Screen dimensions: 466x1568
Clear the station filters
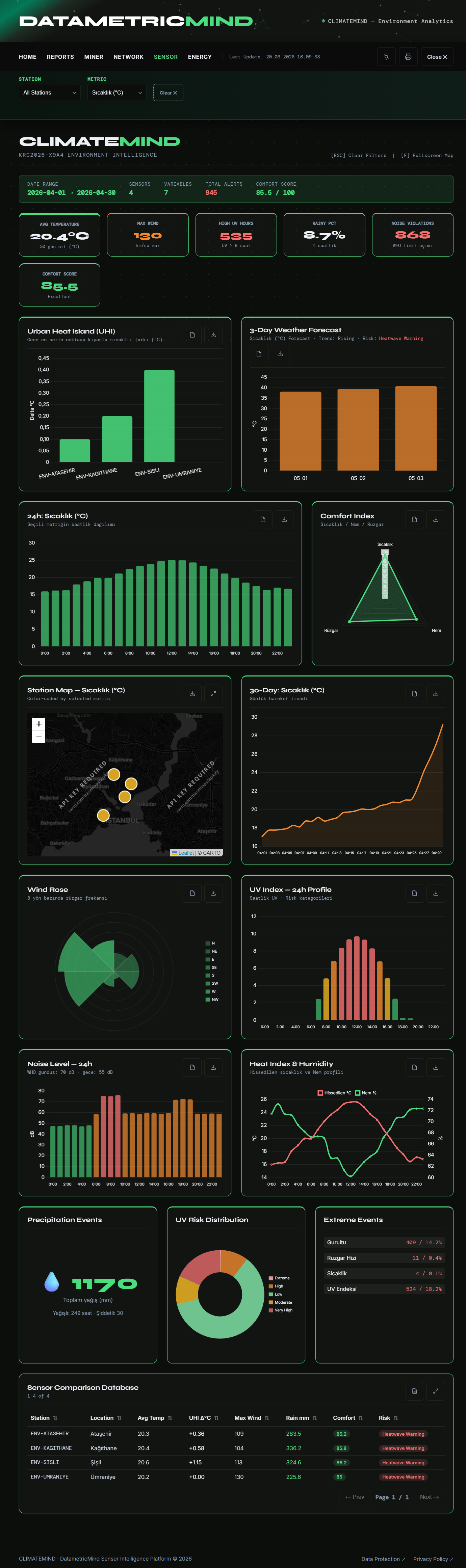point(168,92)
